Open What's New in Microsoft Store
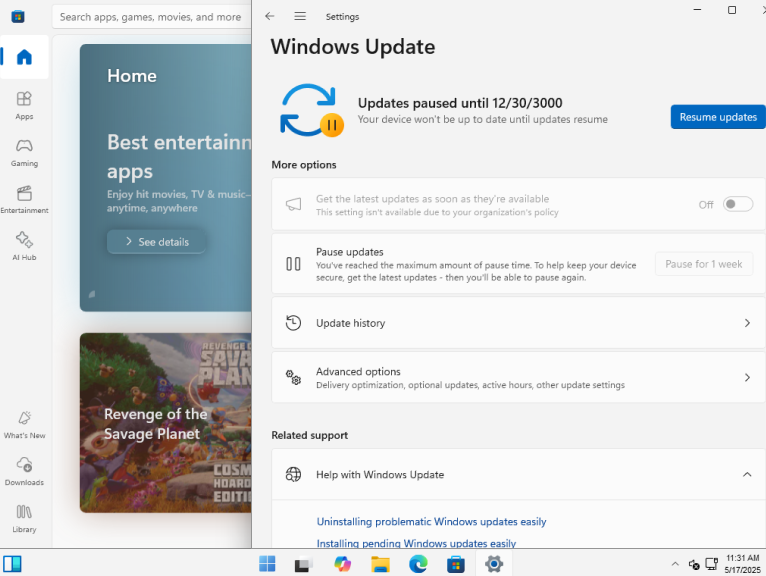This screenshot has width=766, height=576. point(24,425)
